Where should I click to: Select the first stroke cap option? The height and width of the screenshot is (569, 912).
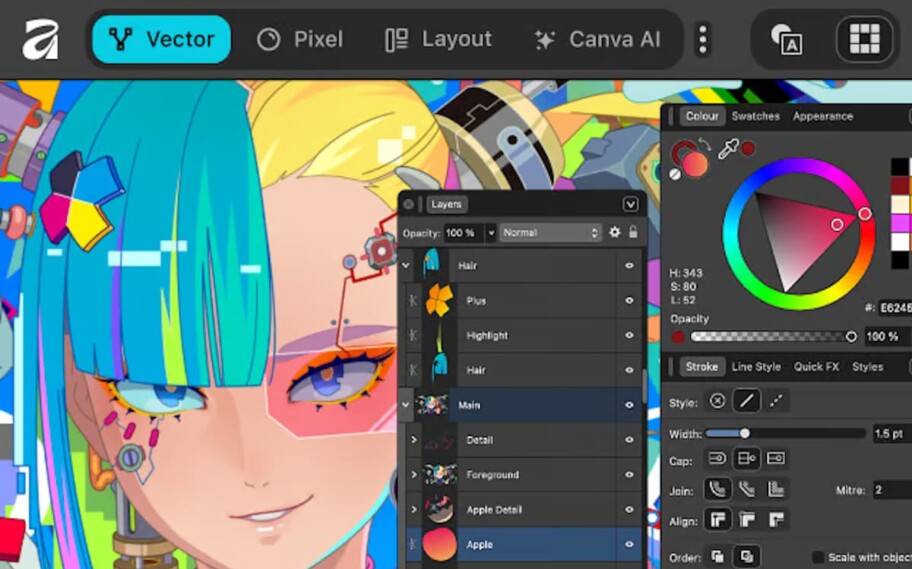pos(717,459)
